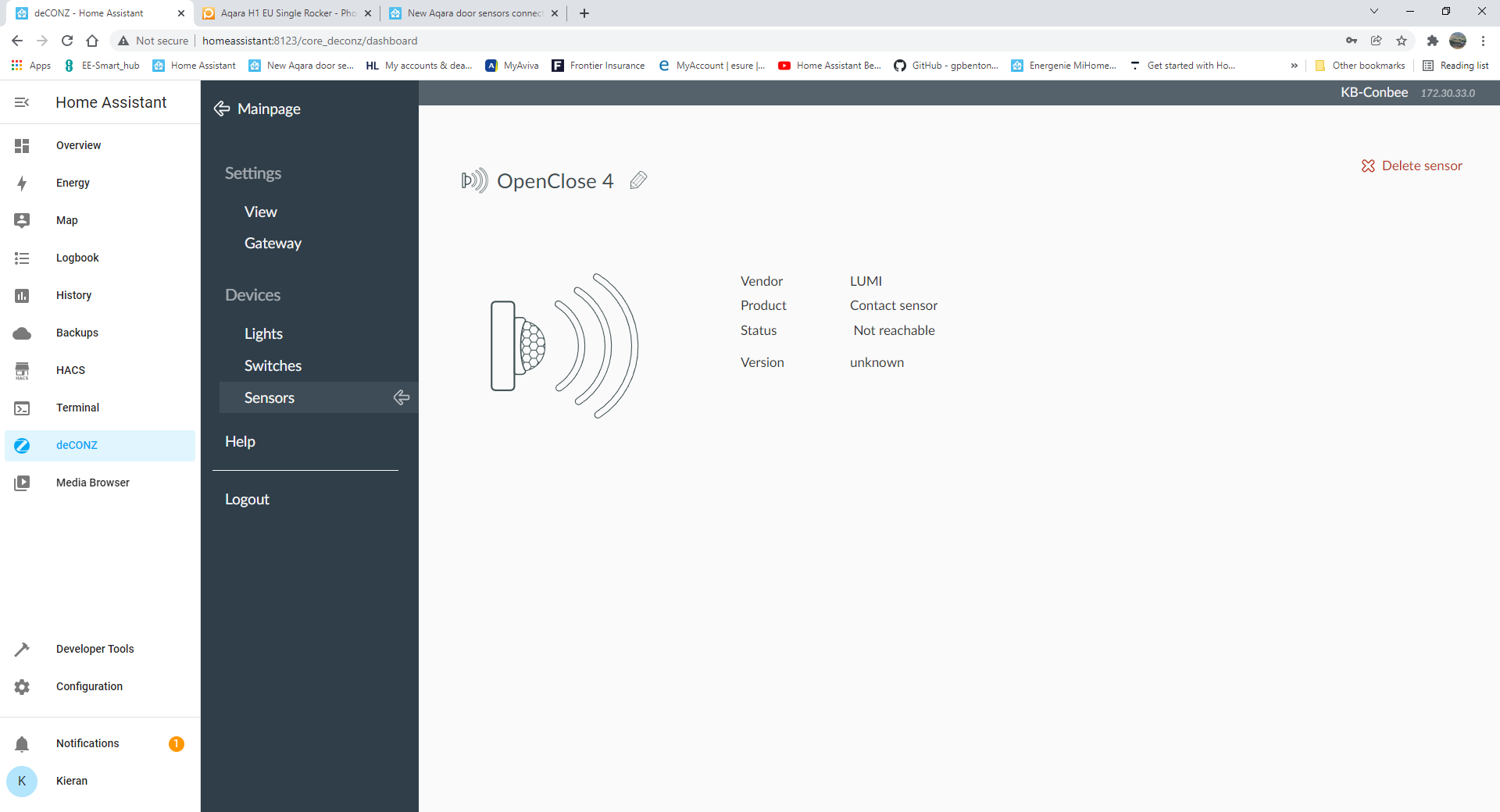Open the History panel

click(73, 295)
